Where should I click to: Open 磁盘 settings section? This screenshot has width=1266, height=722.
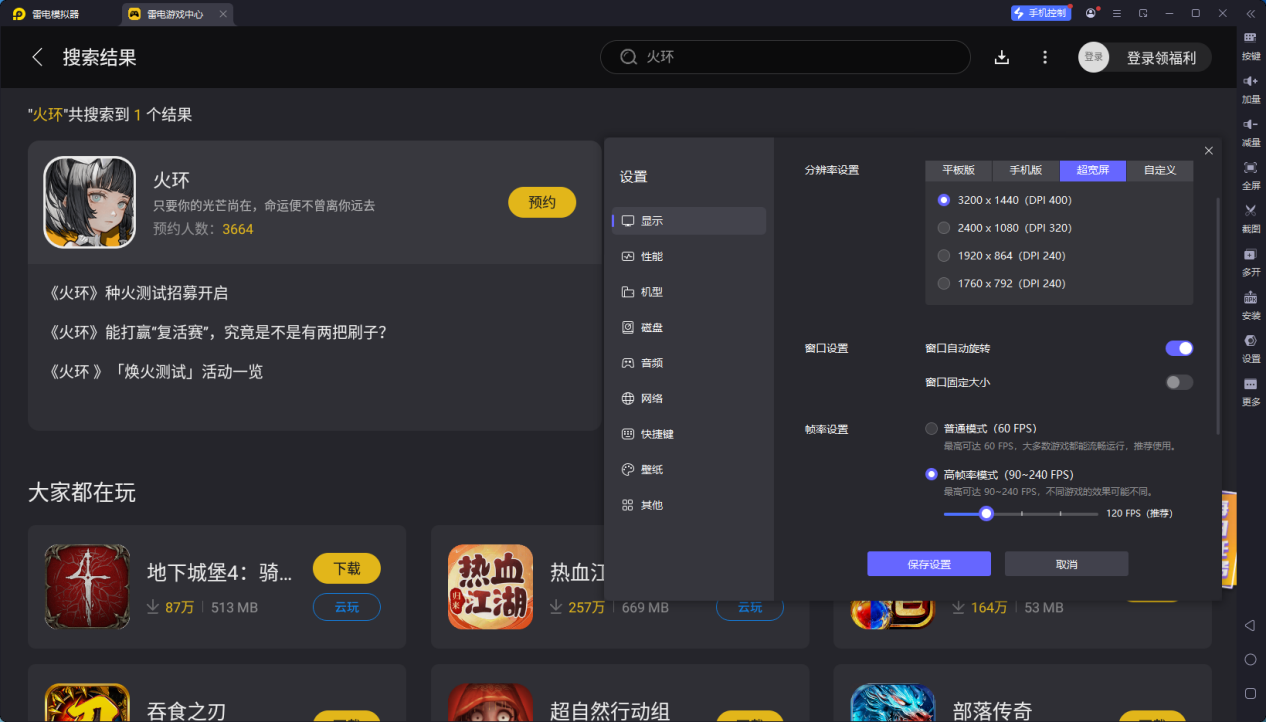(689, 328)
